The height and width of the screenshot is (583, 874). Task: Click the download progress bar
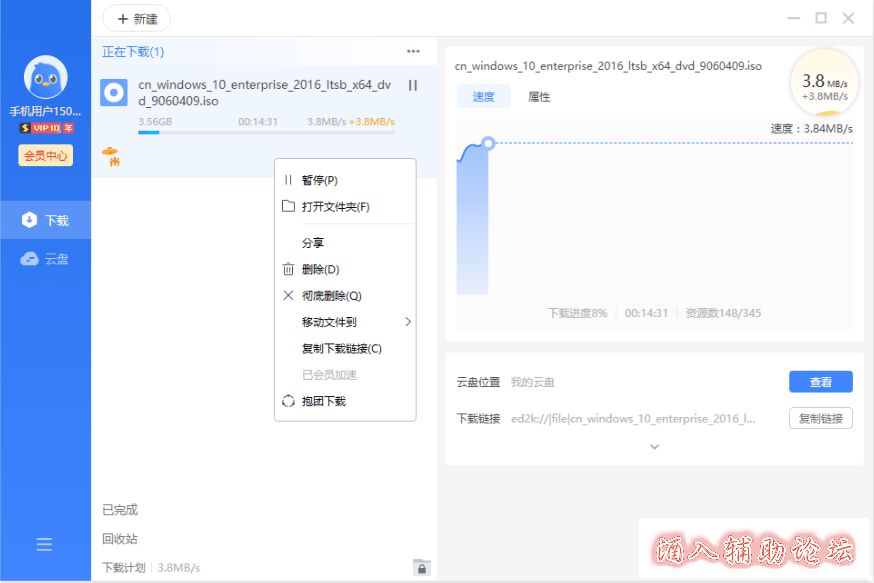point(266,133)
